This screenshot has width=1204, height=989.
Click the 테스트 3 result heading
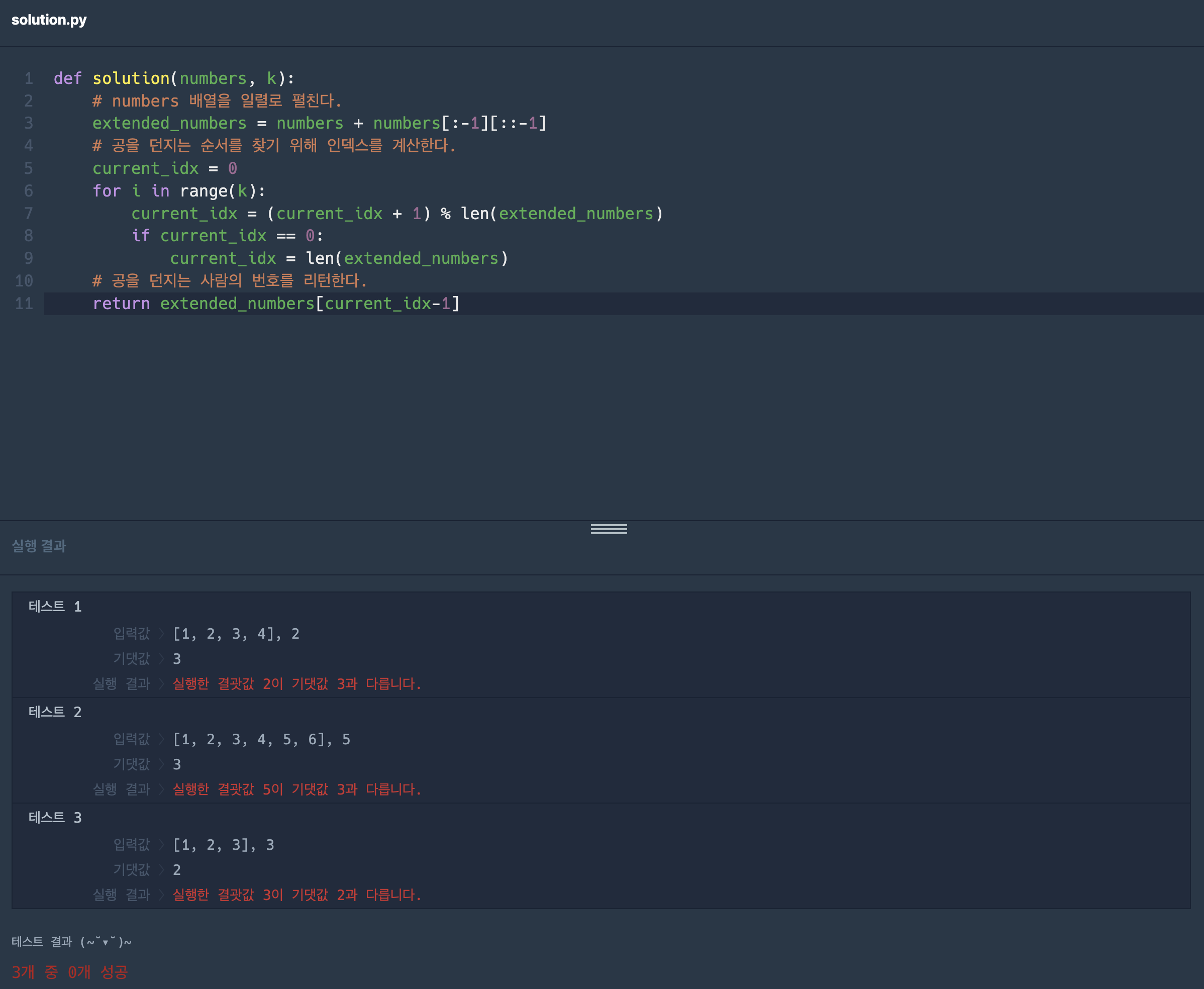55,818
